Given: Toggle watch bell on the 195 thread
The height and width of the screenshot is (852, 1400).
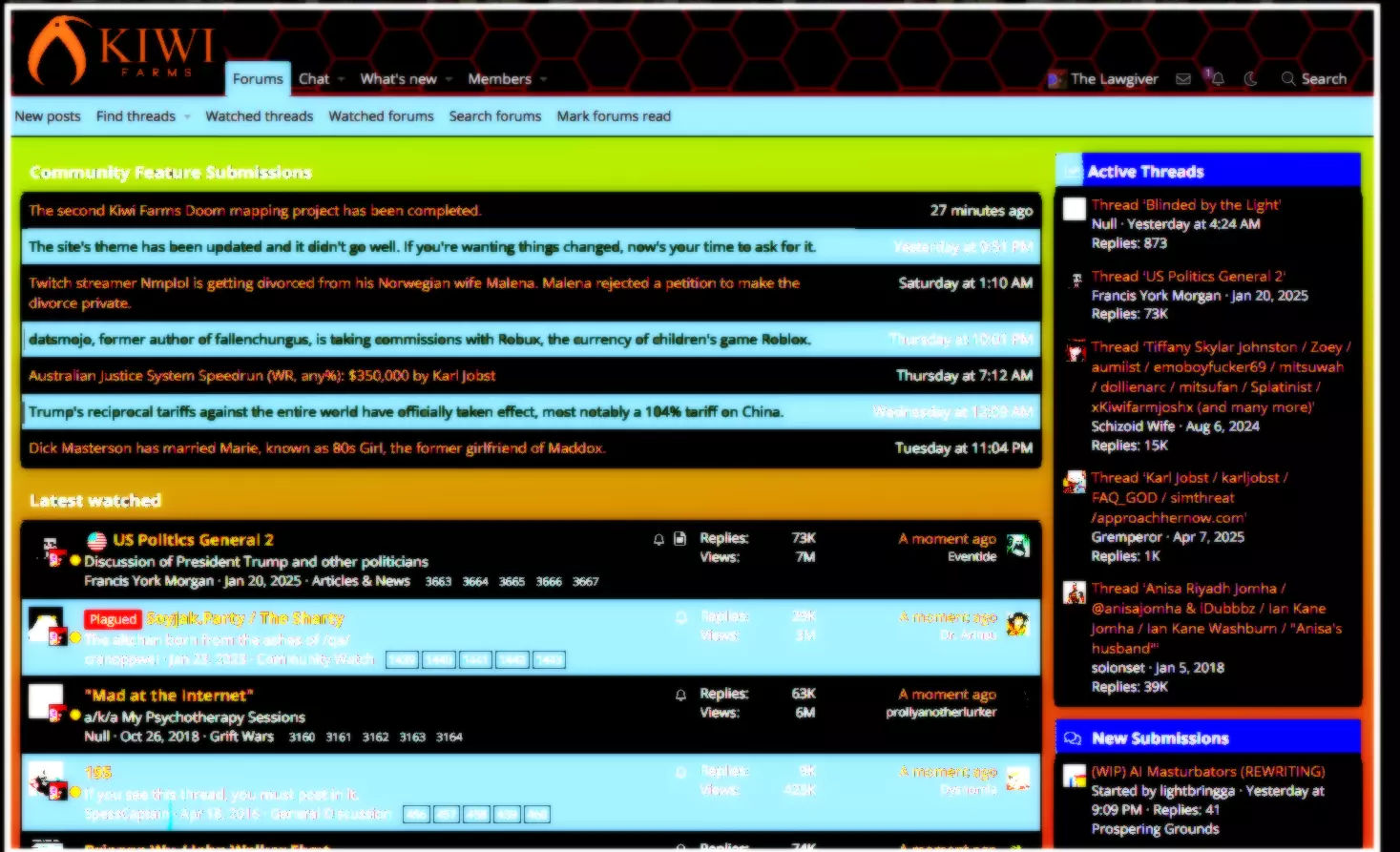Looking at the screenshot, I should pos(680,772).
